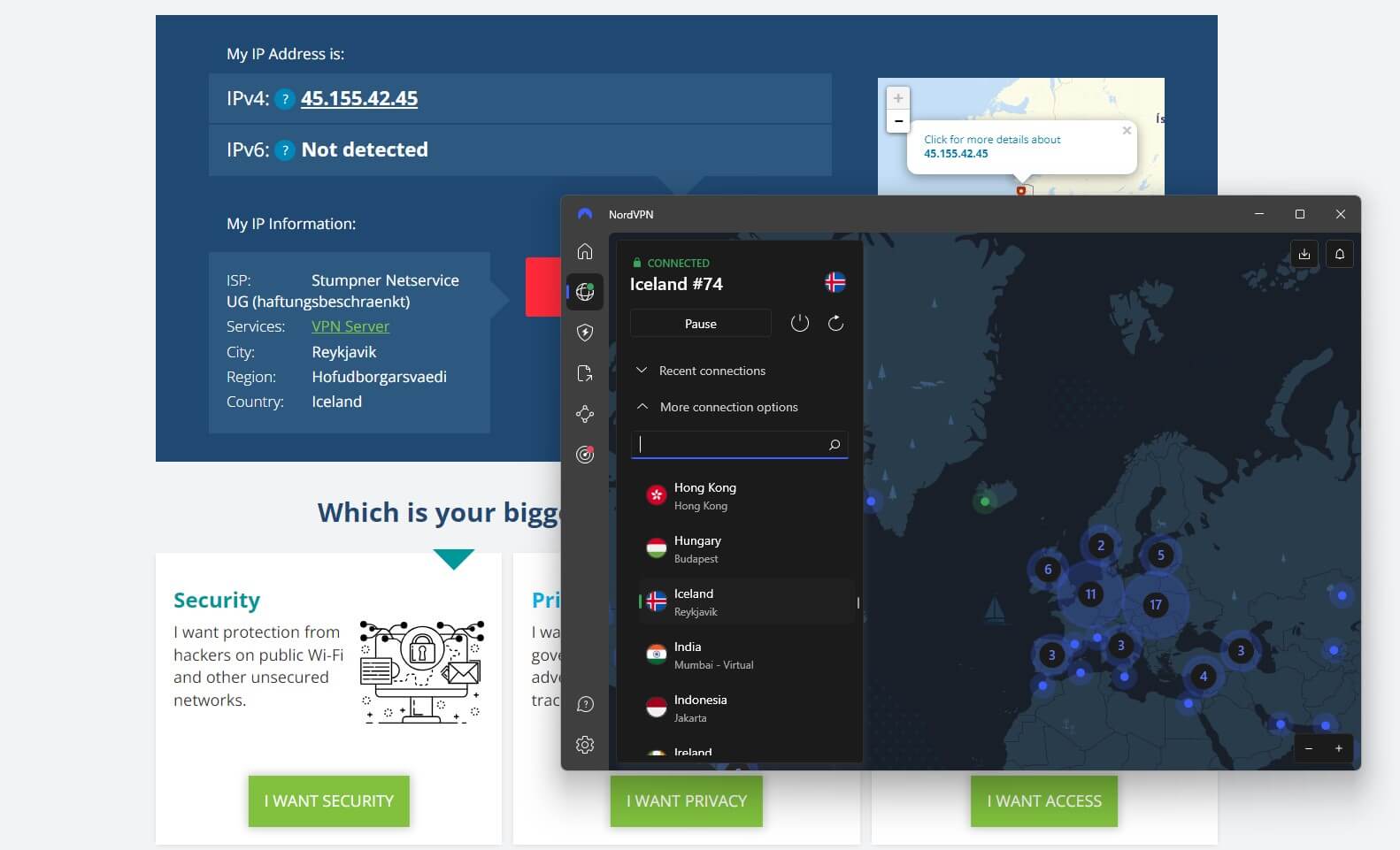Image resolution: width=1400 pixels, height=850 pixels.
Task: Open Threat Protection shield icon in sidebar
Action: (585, 333)
